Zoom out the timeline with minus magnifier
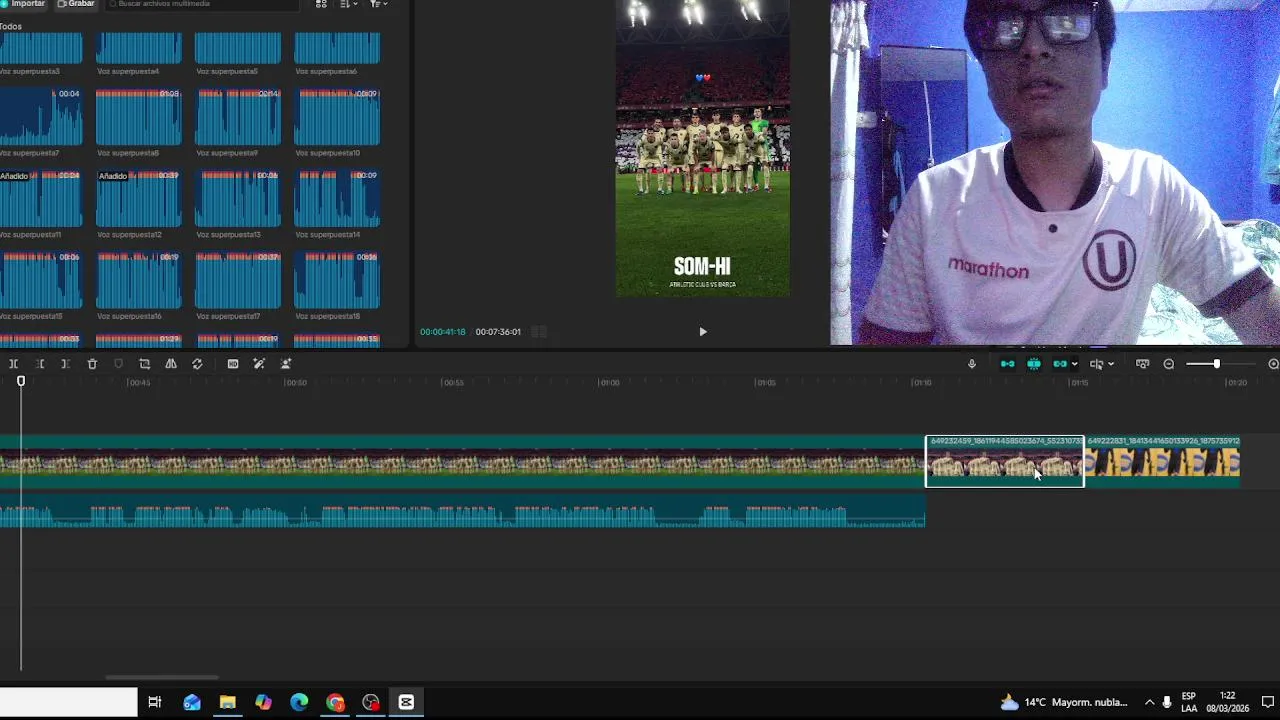The image size is (1280, 720). [x=1168, y=364]
